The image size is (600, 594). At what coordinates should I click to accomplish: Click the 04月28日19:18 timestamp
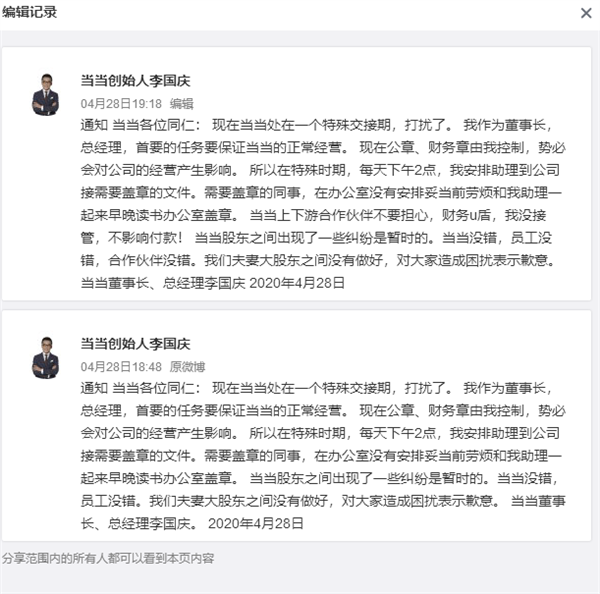point(121,103)
